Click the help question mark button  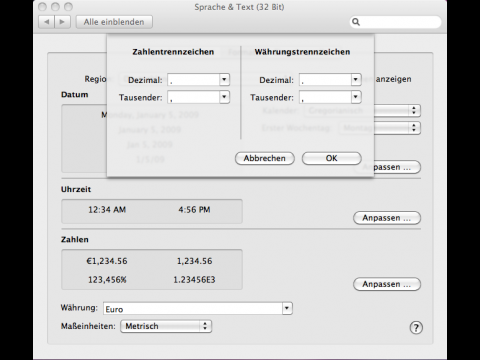(x=416, y=328)
